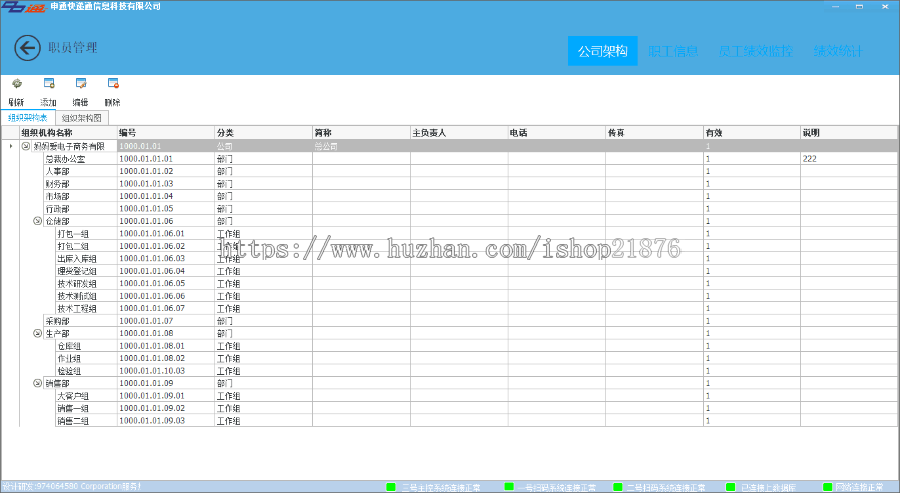Image resolution: width=900 pixels, height=493 pixels.
Task: Collapse the root company node 1000.01.01
Action: pos(26,146)
